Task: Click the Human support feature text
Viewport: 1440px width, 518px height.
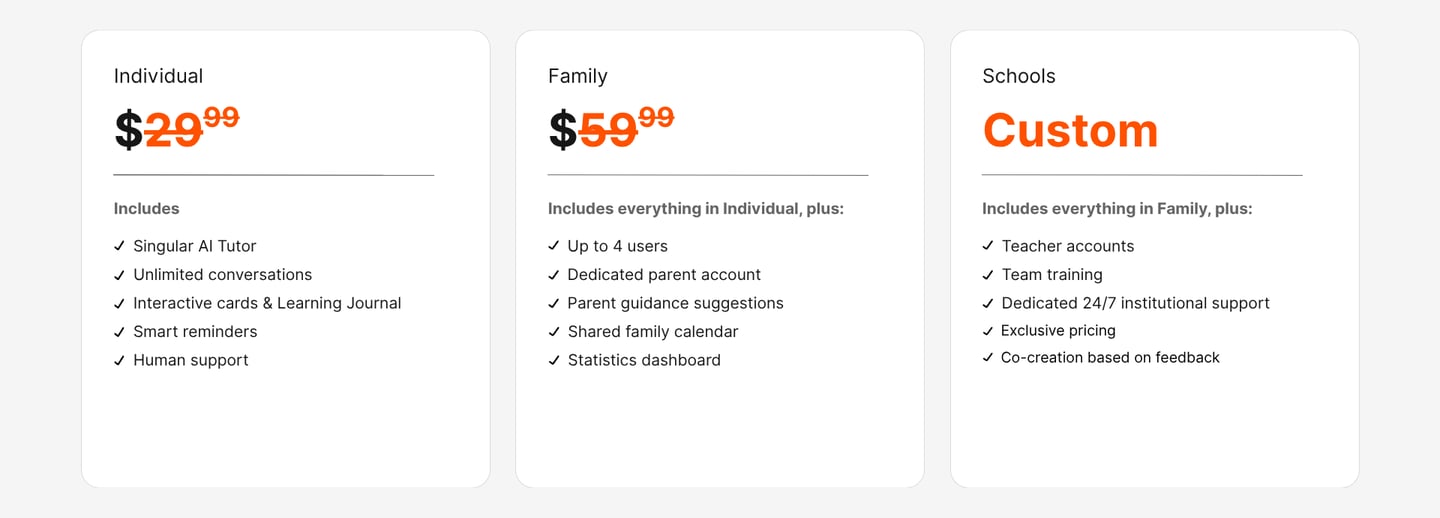Action: click(x=191, y=360)
